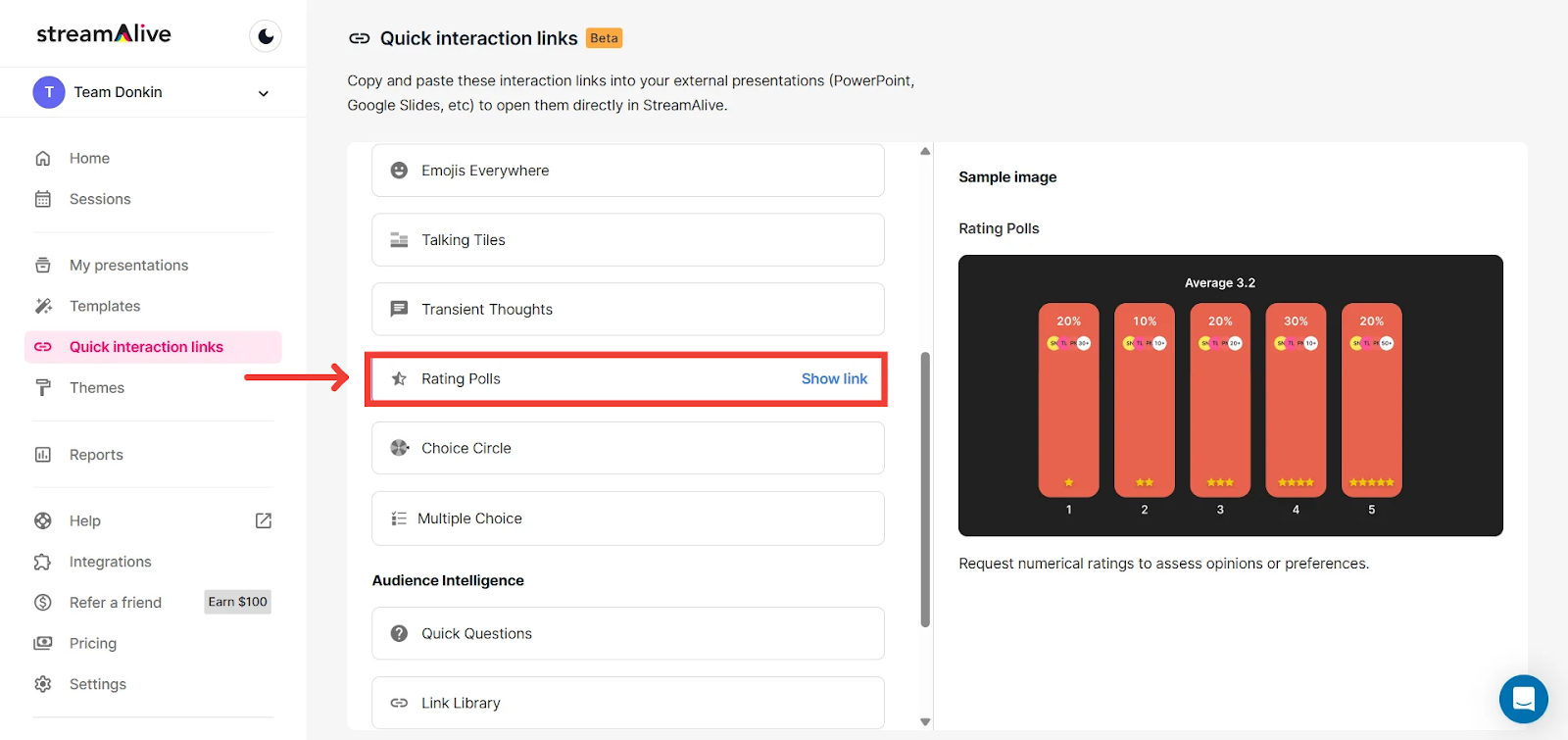Image resolution: width=1568 pixels, height=740 pixels.
Task: Click the Link Library chain icon
Action: [x=399, y=703]
